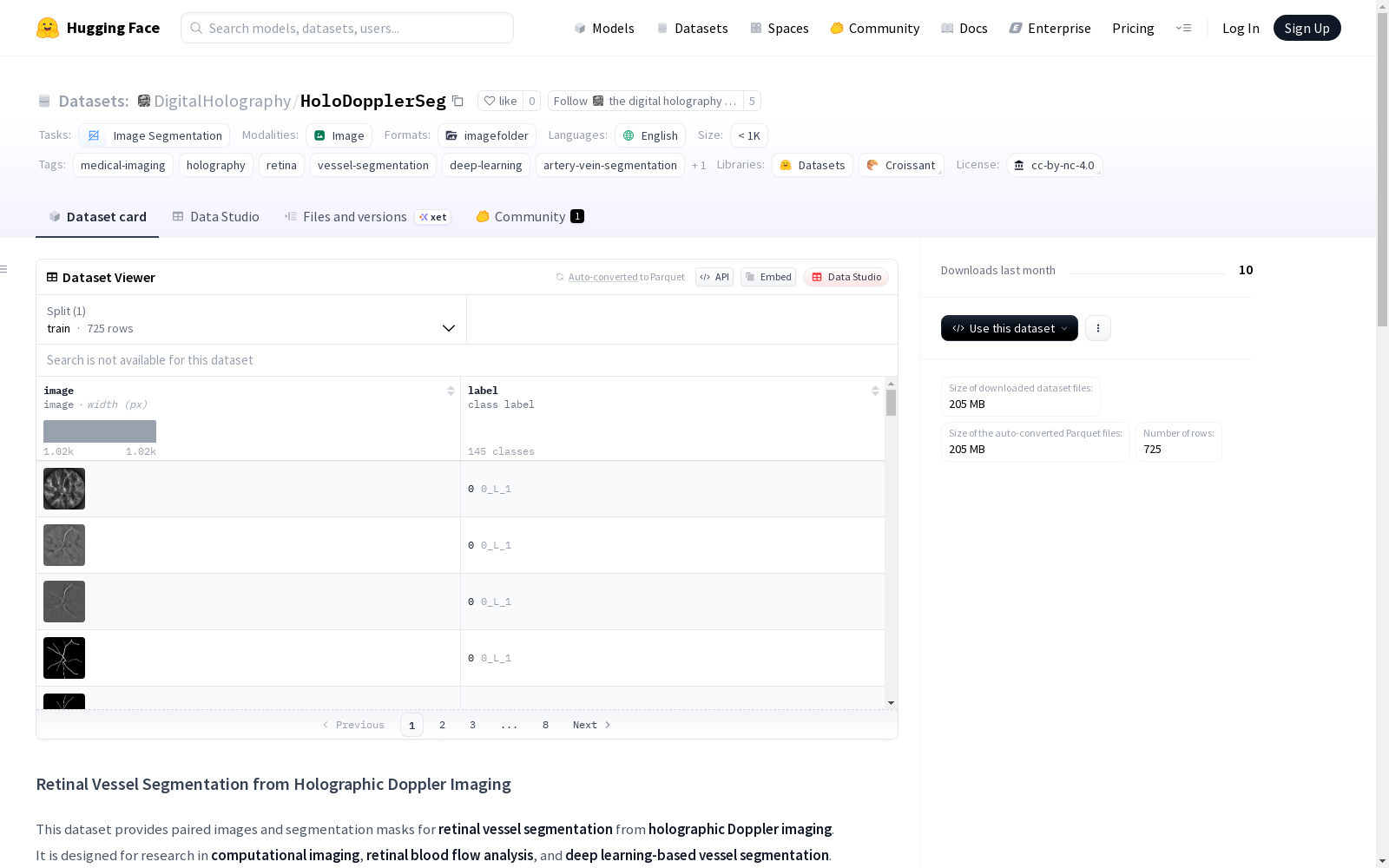Click the imagefolder format tag

pyautogui.click(x=487, y=135)
